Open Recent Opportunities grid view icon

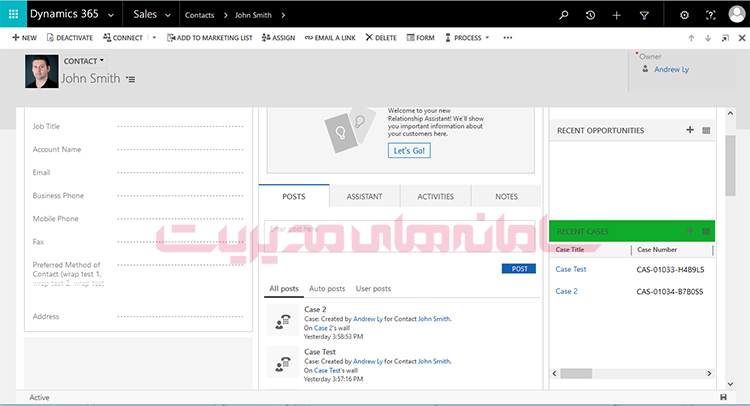(x=706, y=130)
